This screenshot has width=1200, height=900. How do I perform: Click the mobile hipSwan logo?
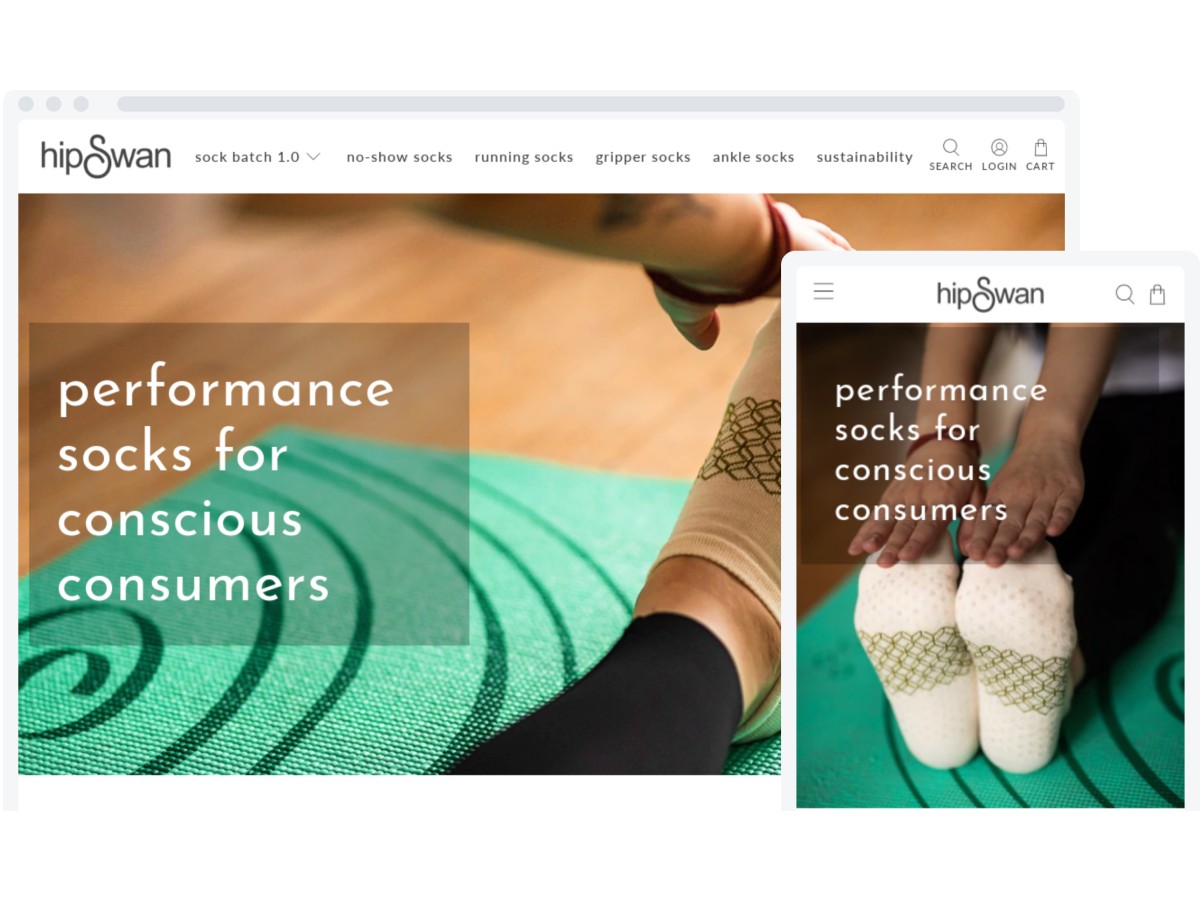[990, 293]
